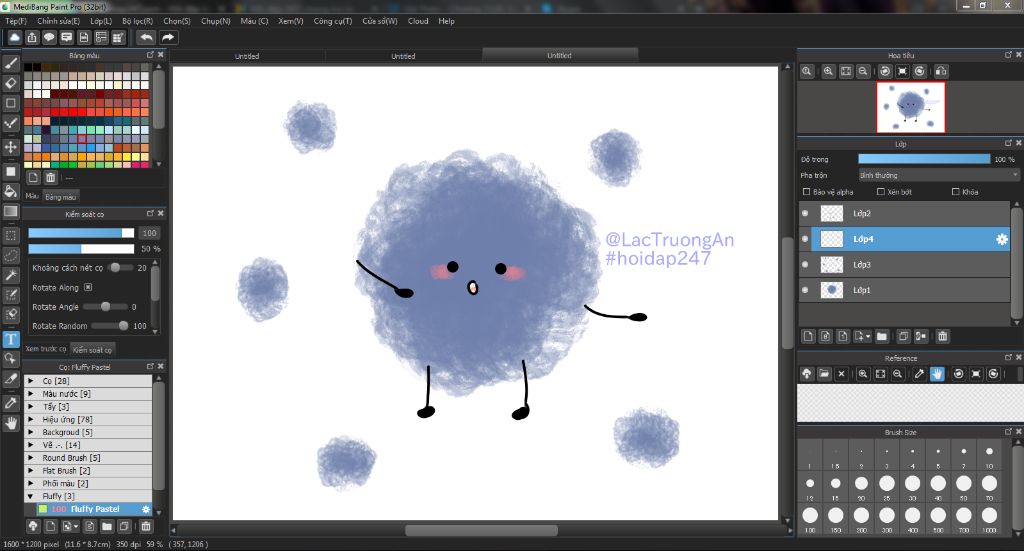This screenshot has height=551, width=1024.
Task: Adjust the Rotate Random slider
Action: [110, 326]
